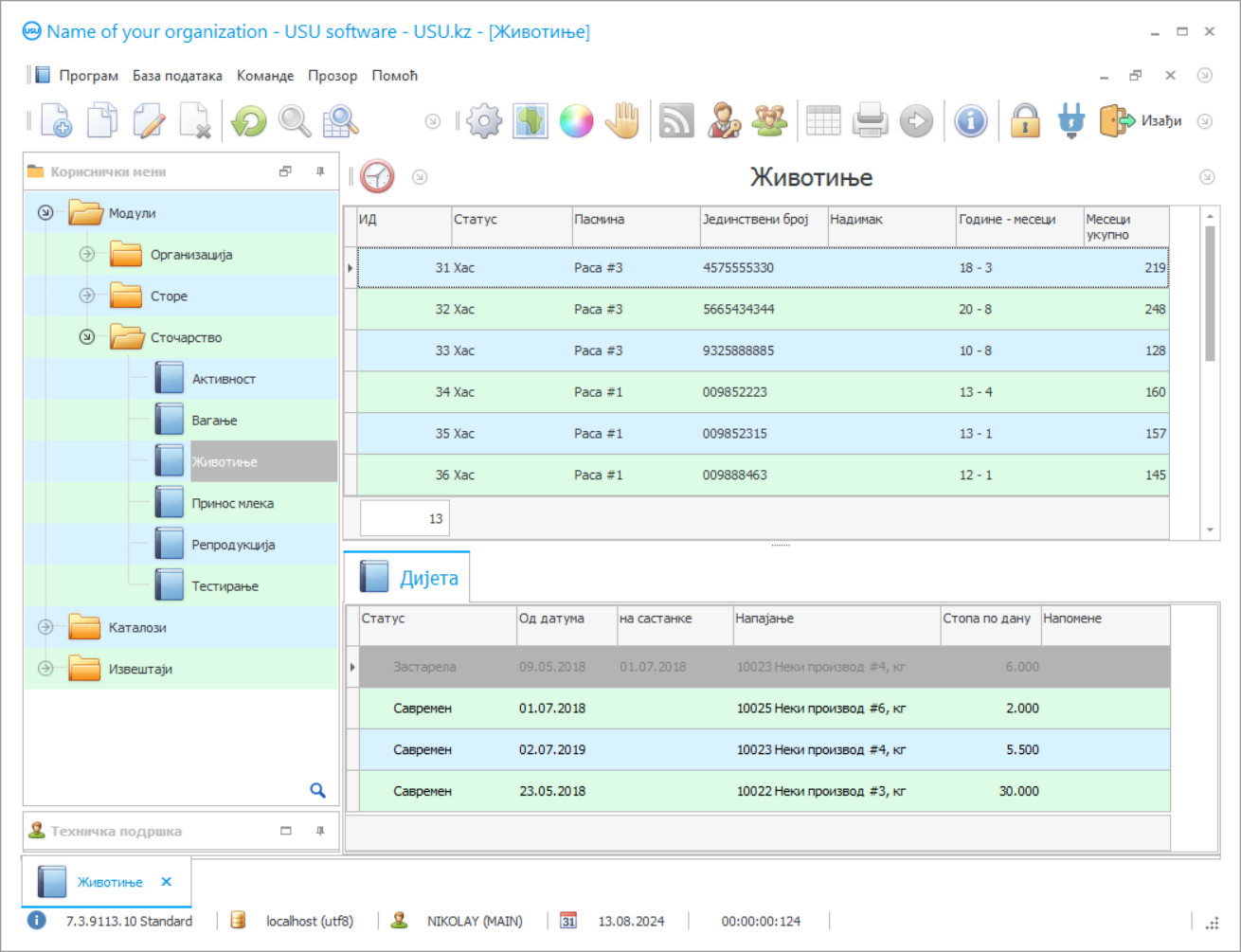Select the Принос млека tree item

pyautogui.click(x=232, y=504)
